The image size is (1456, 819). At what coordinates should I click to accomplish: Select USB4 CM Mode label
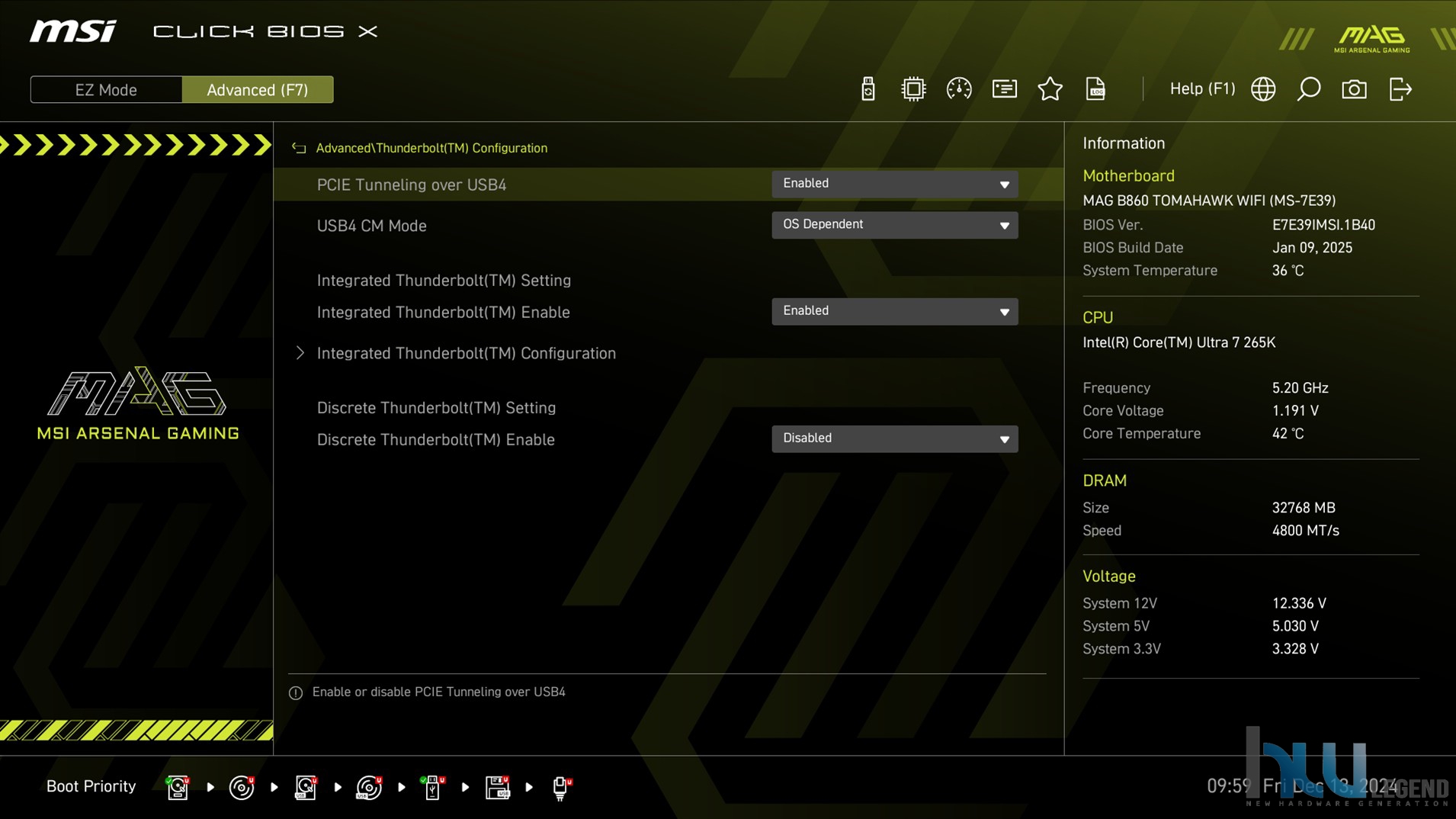(x=371, y=226)
